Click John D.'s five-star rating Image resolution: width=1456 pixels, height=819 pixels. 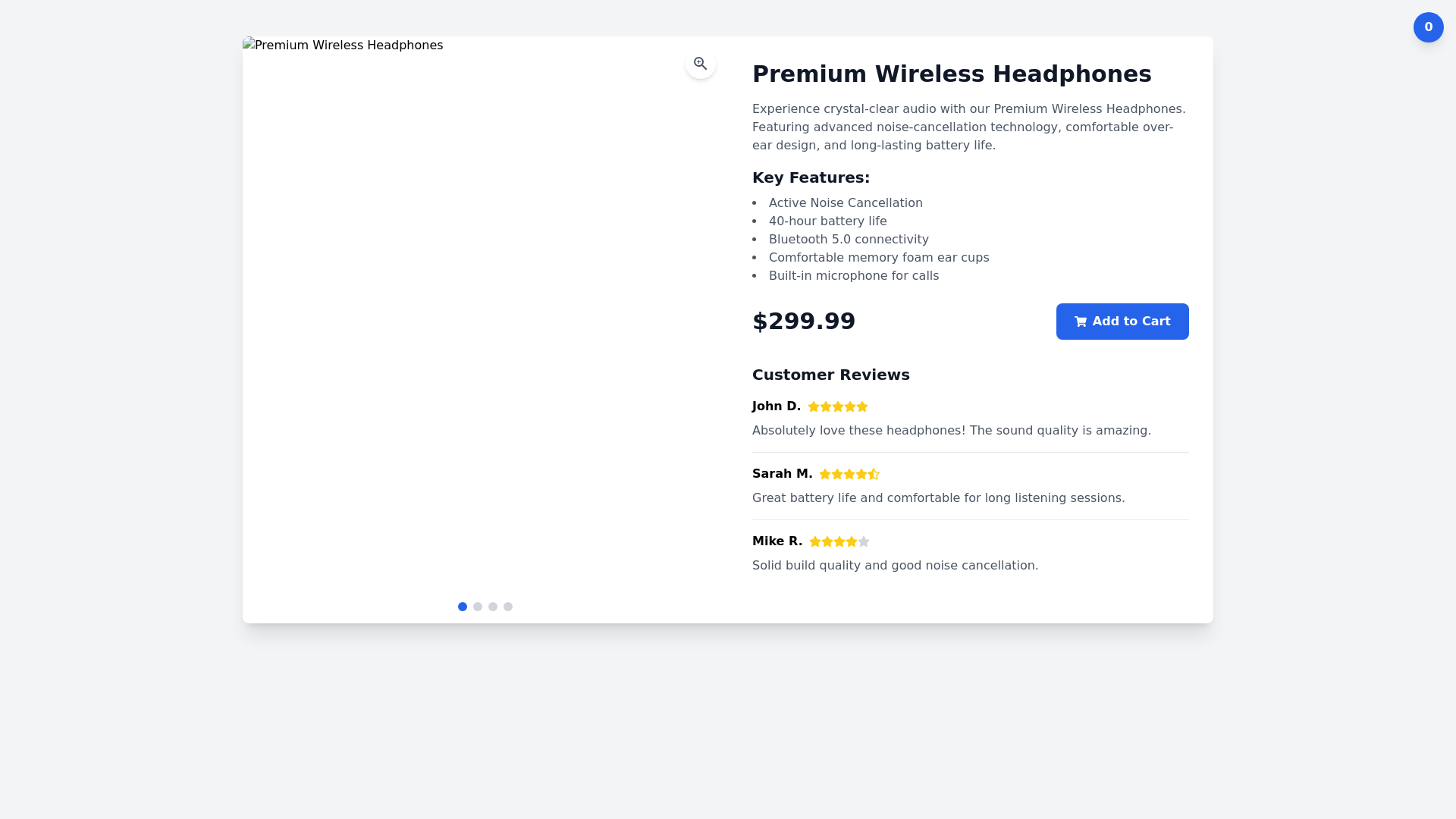837,407
